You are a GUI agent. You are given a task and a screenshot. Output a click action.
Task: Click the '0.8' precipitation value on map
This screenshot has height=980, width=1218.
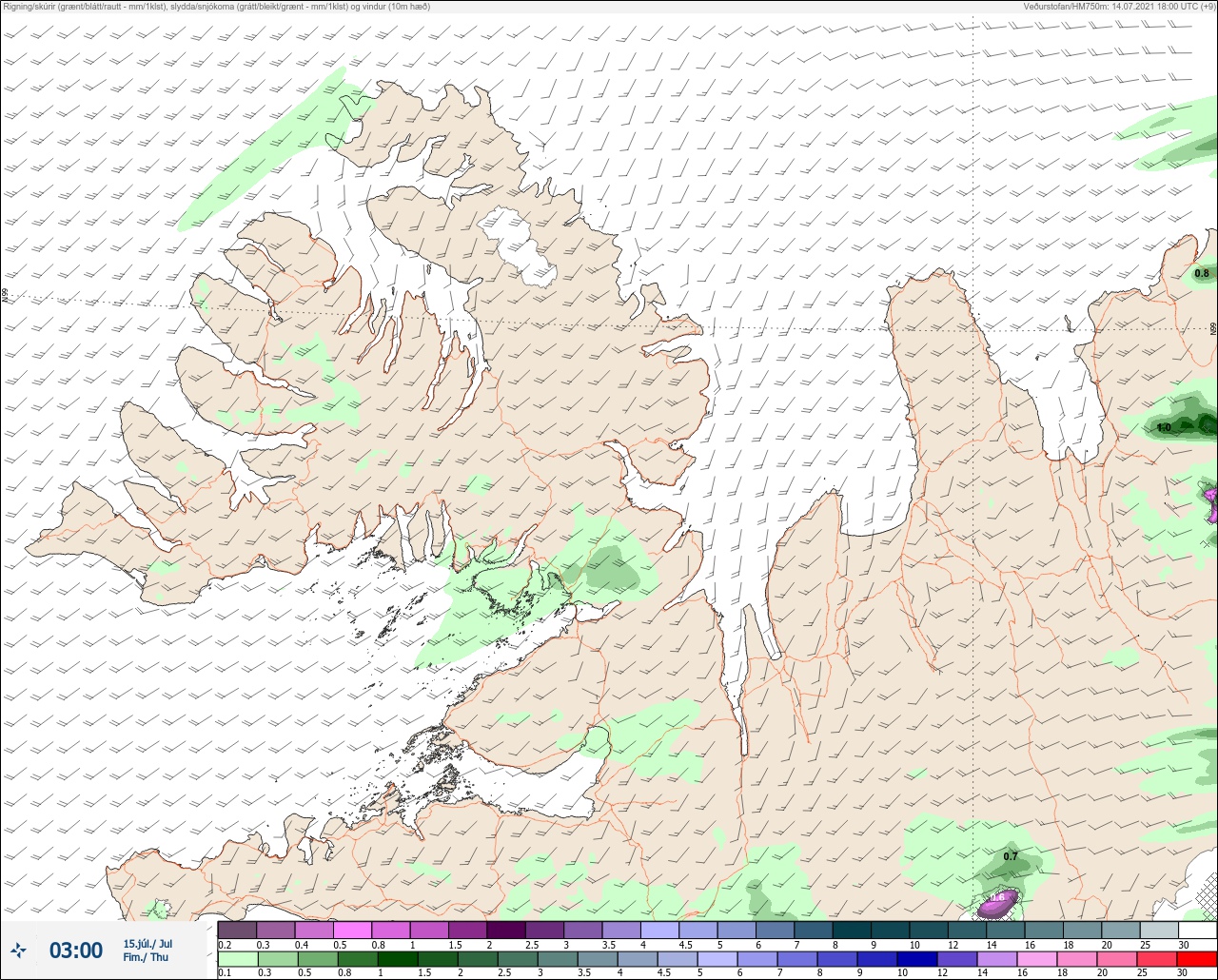click(x=1202, y=274)
